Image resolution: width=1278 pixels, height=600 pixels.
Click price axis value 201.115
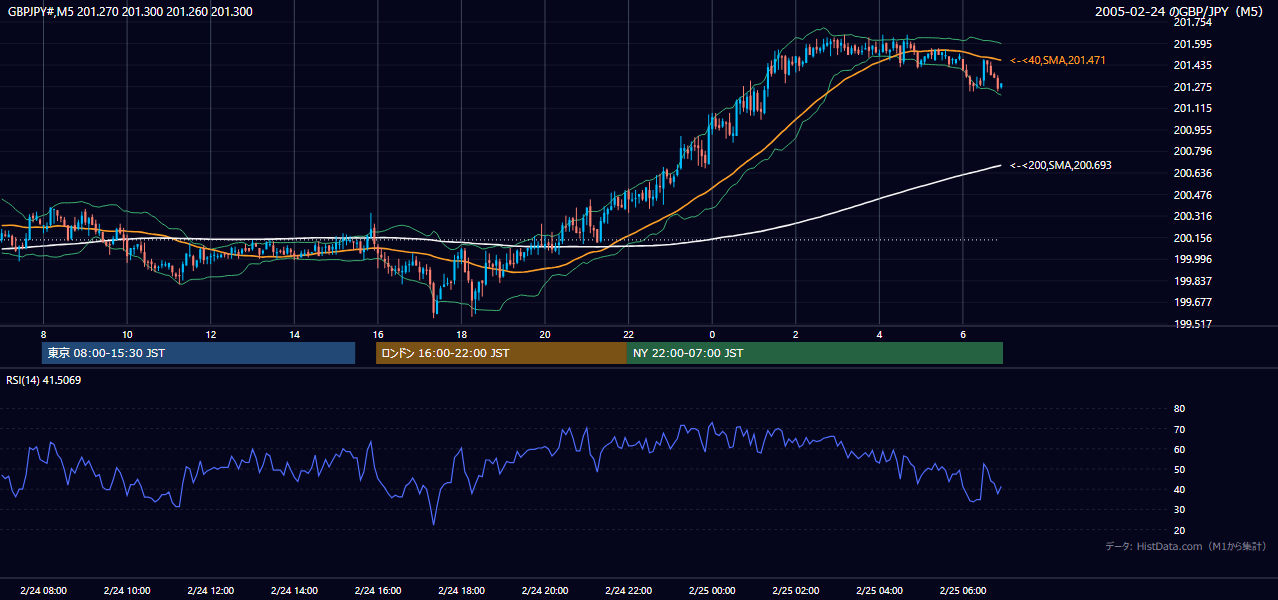(x=1192, y=108)
